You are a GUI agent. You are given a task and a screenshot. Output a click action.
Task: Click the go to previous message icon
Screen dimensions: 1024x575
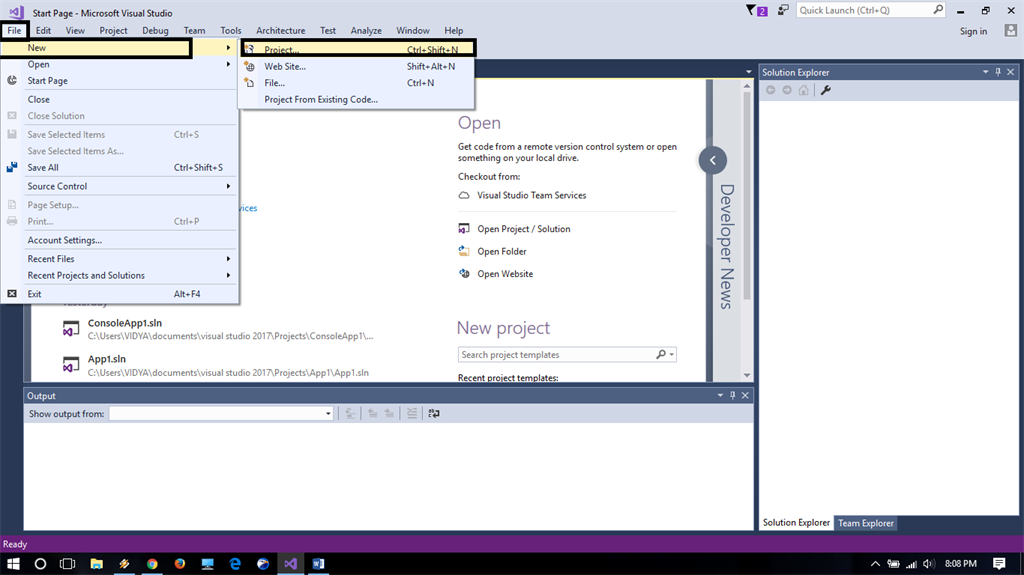coord(372,413)
